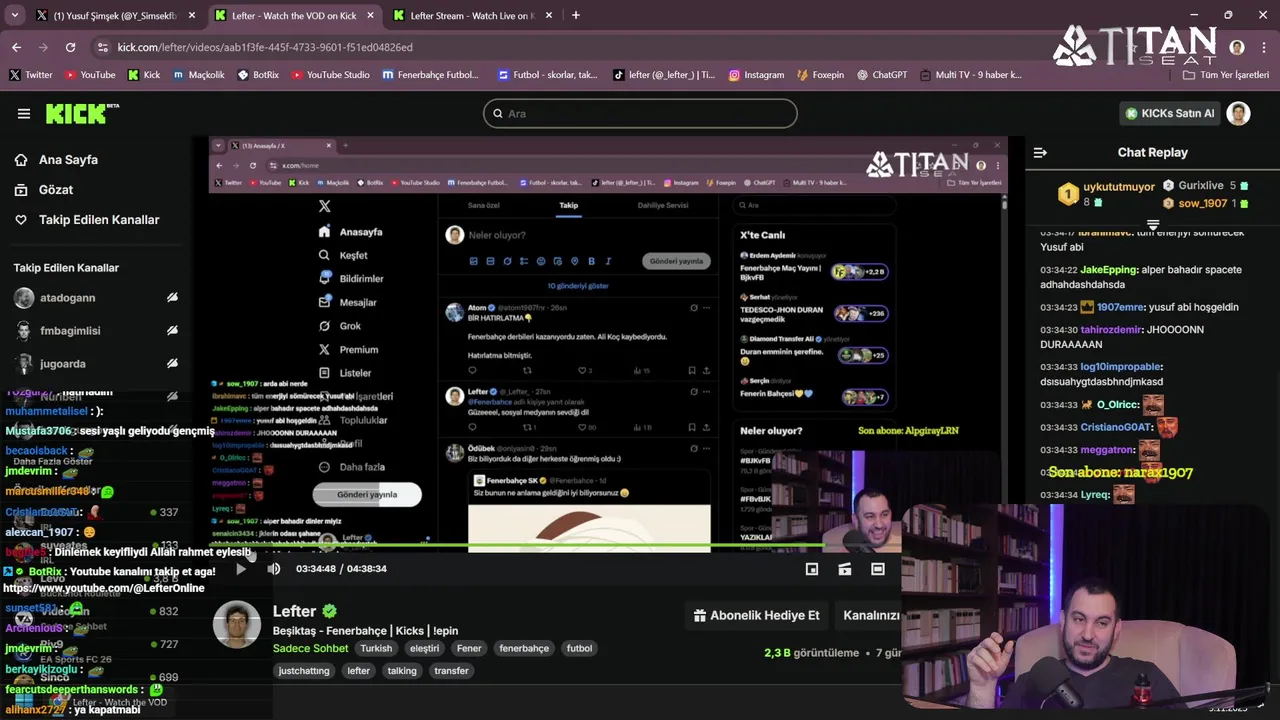Image resolution: width=1280 pixels, height=720 pixels.
Task: Open jugoarda followed channel
Action: [96, 364]
